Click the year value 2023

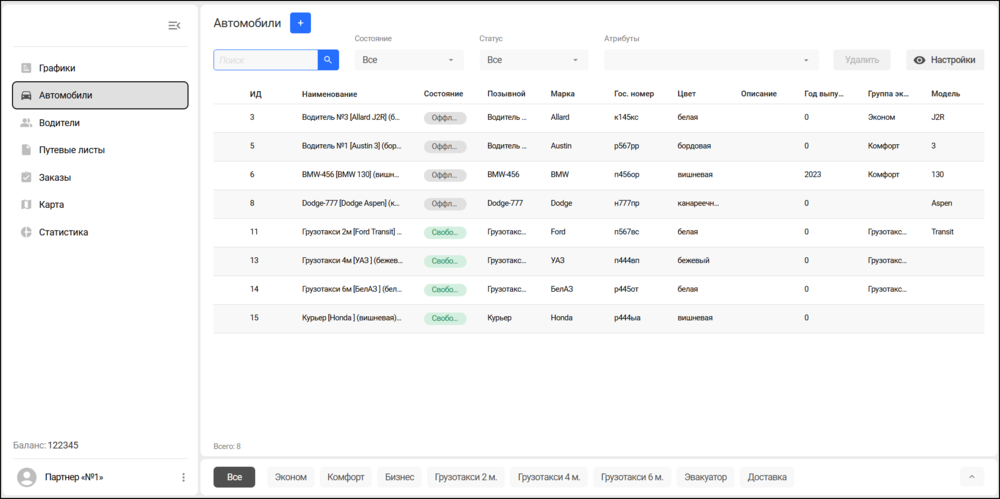point(813,175)
